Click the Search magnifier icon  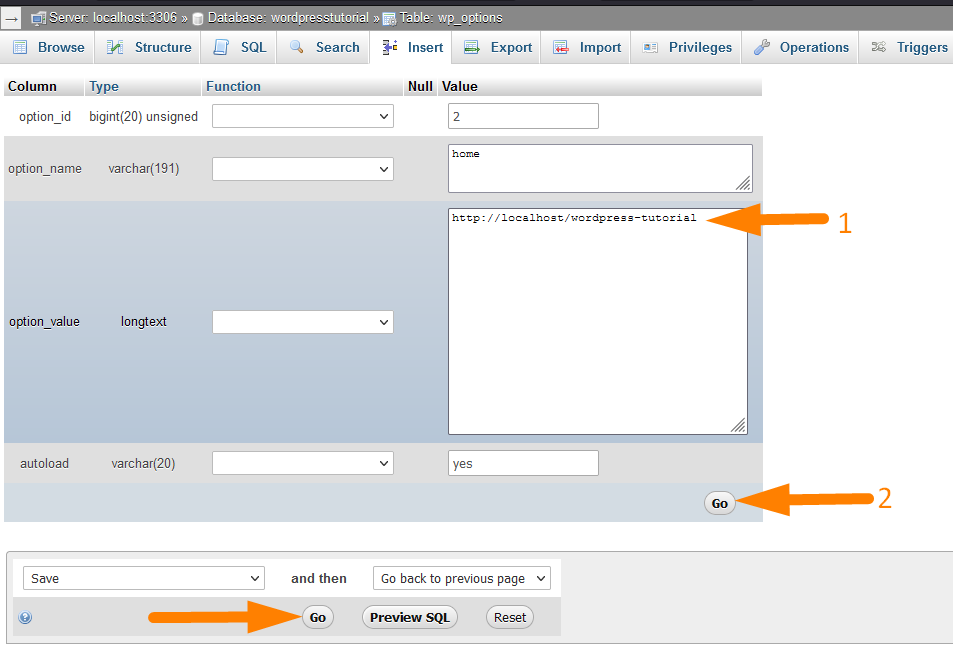pyautogui.click(x=297, y=47)
